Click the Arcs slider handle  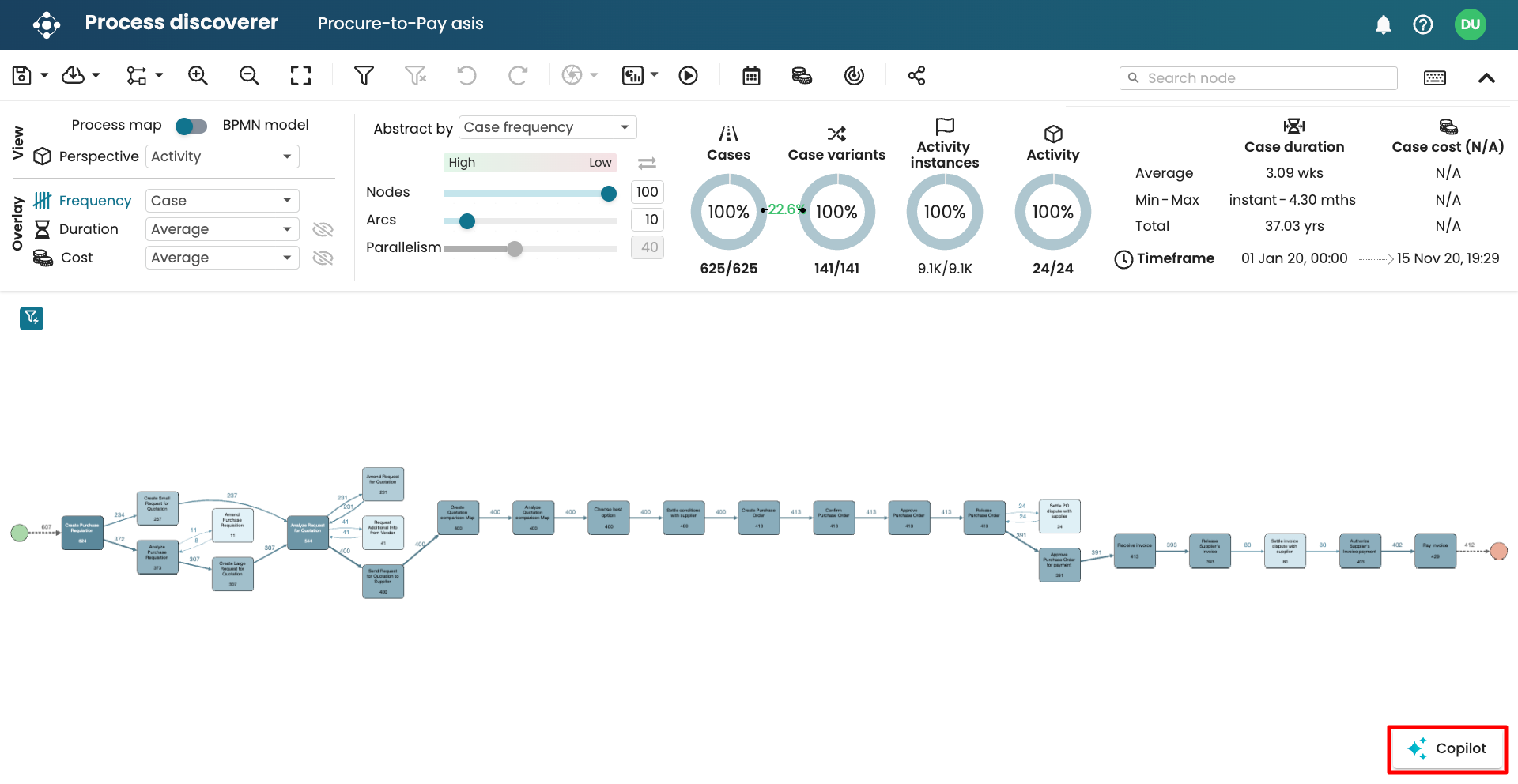tap(467, 221)
